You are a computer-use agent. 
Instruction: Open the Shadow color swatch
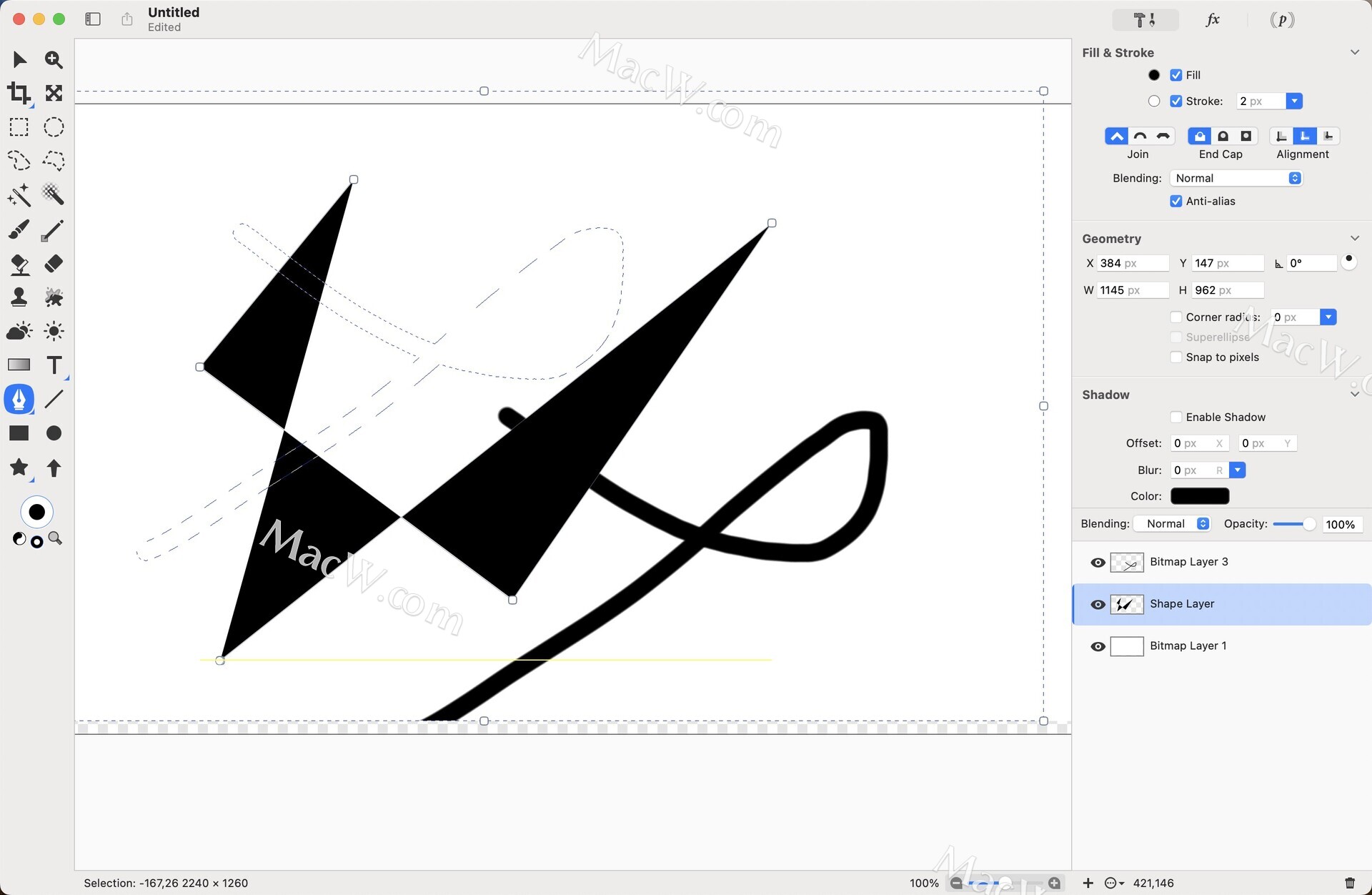click(x=1199, y=496)
